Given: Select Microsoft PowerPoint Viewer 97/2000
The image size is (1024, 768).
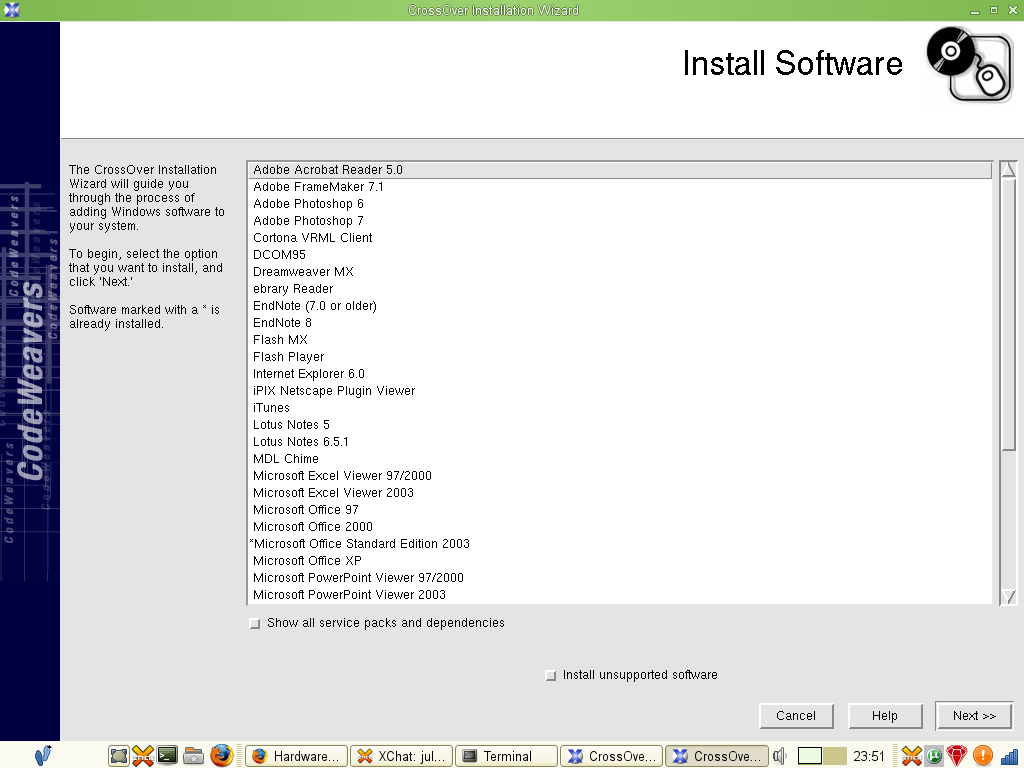Looking at the screenshot, I should click(x=620, y=577).
